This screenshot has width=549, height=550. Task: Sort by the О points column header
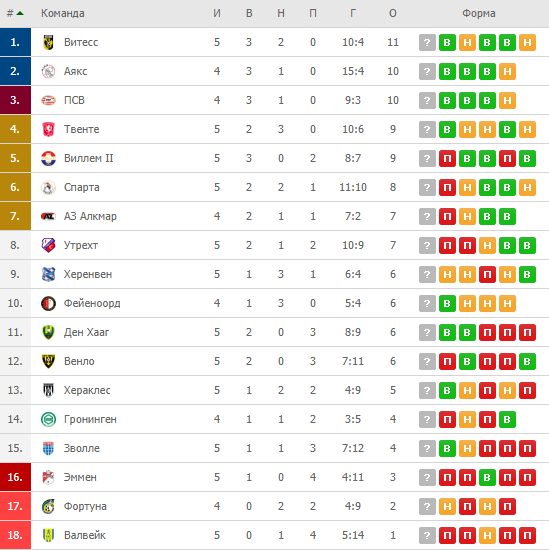tap(393, 13)
